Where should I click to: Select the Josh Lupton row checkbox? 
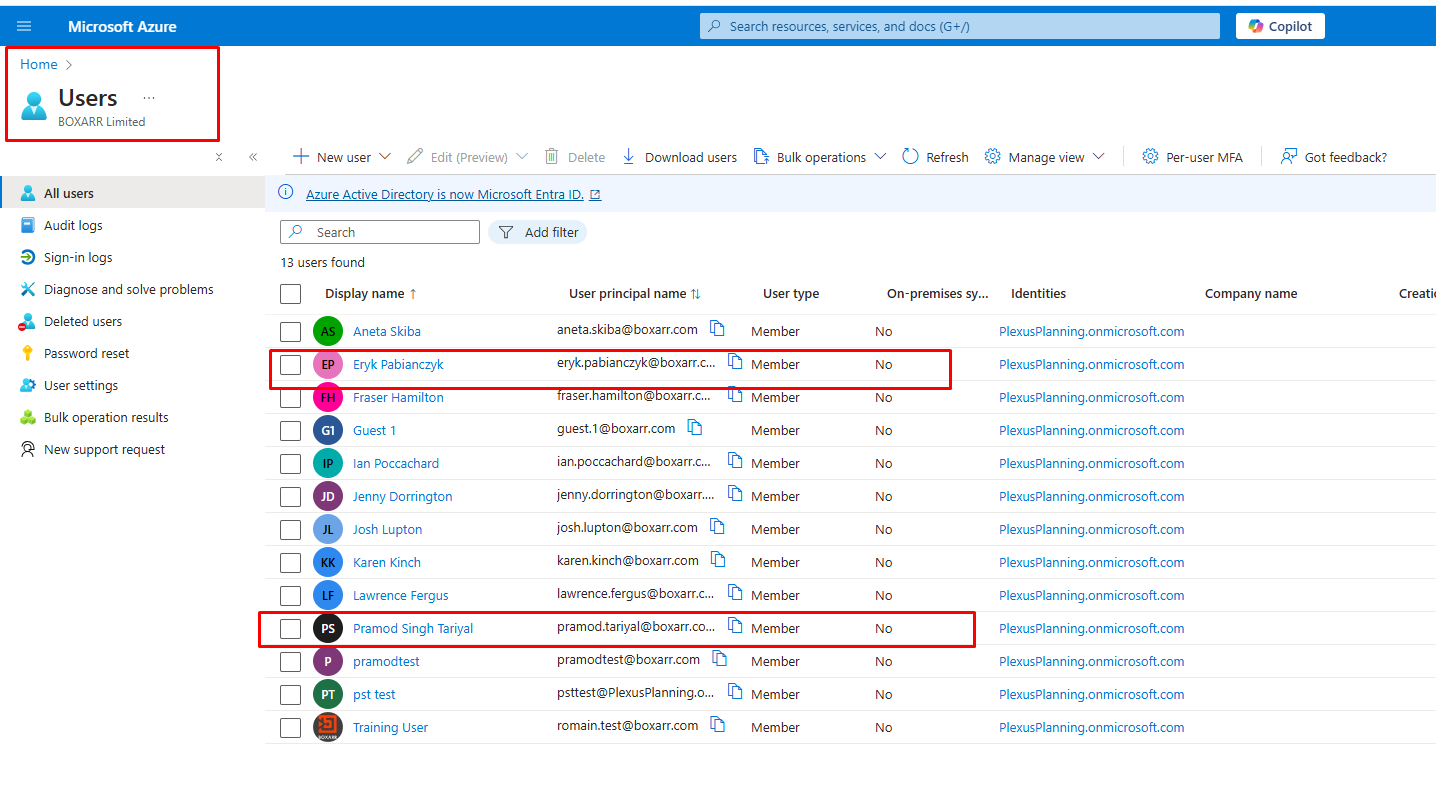pos(290,529)
